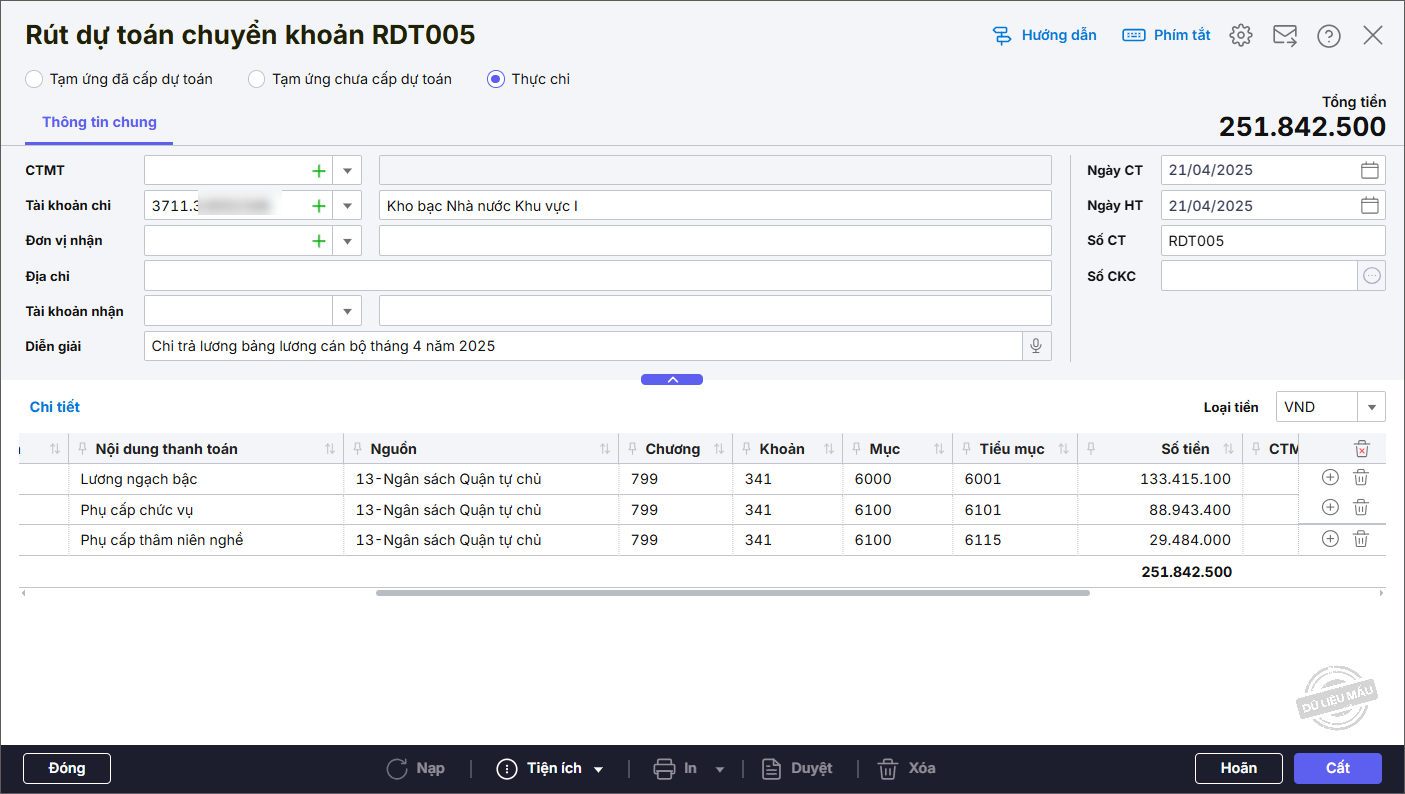Image resolution: width=1405 pixels, height=794 pixels.
Task: Choose the Thực chi radio button
Action: tap(496, 79)
